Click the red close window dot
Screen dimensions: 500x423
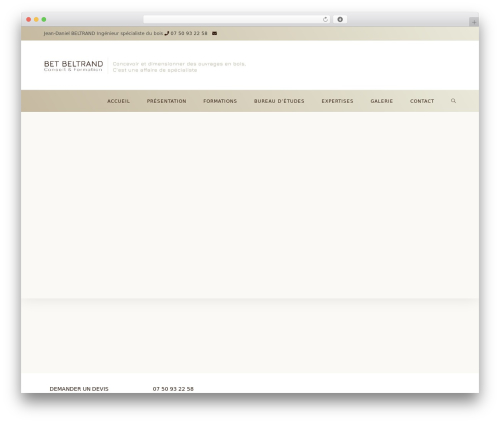(x=29, y=20)
